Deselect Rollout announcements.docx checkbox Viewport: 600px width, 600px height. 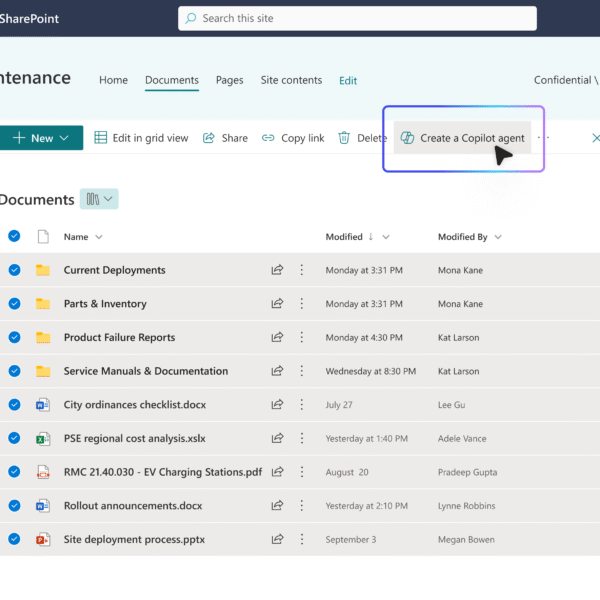14,505
